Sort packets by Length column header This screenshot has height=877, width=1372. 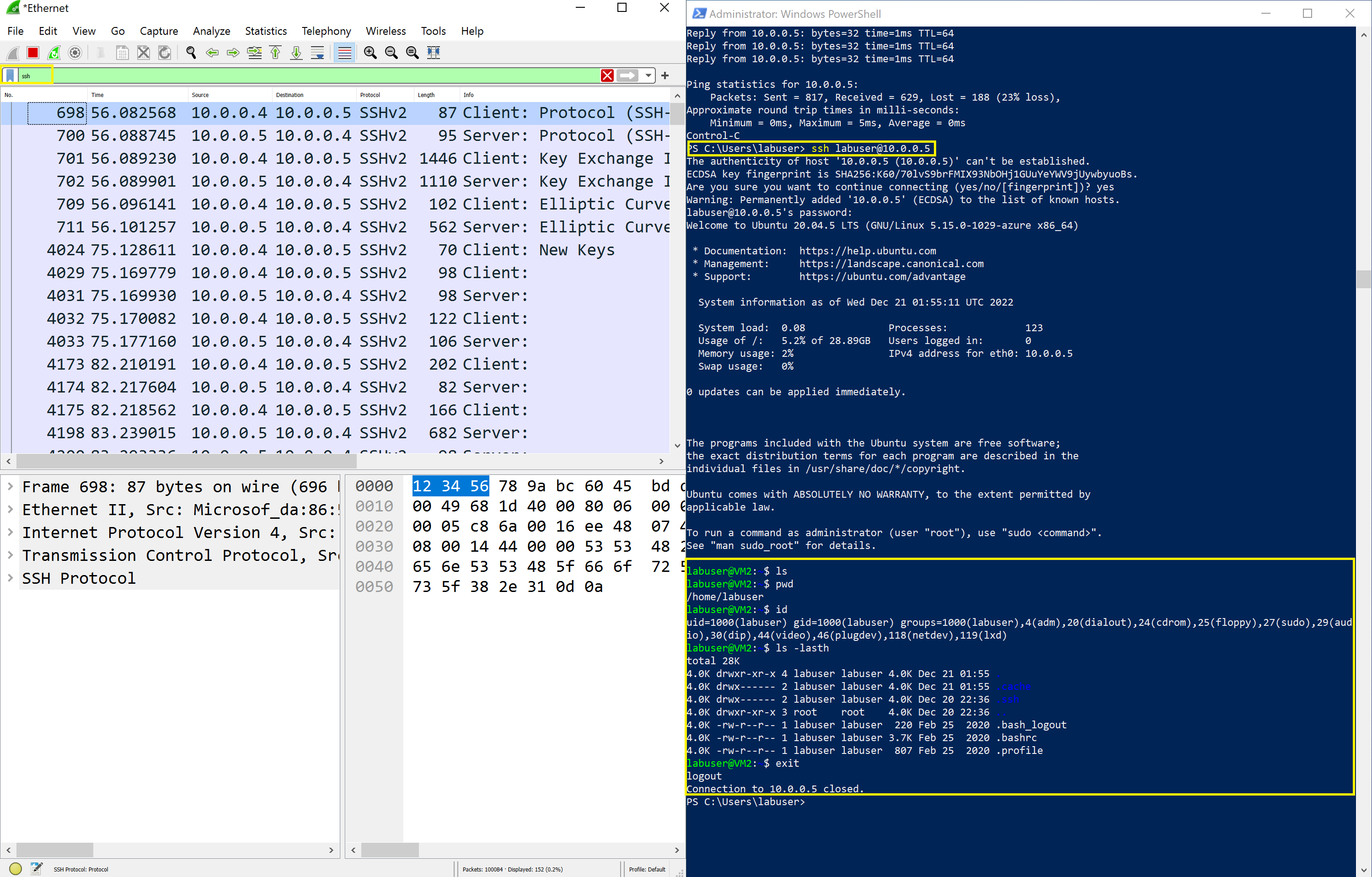[x=436, y=95]
